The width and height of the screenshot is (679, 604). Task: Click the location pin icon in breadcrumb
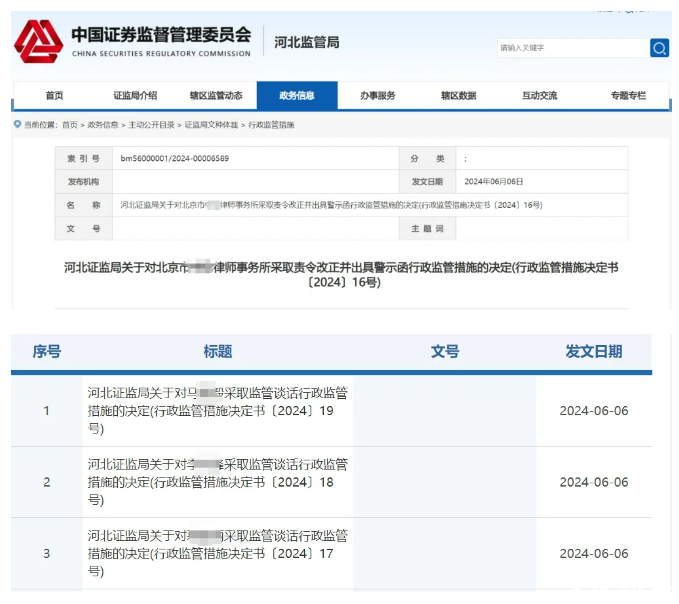17,125
